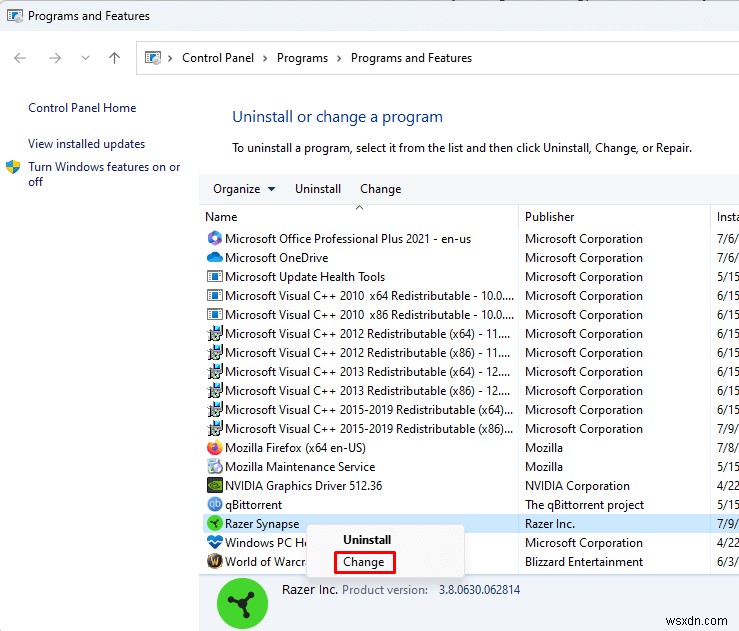
Task: Click the Visual C++ 2013 (x64) installer icon
Action: pos(214,371)
